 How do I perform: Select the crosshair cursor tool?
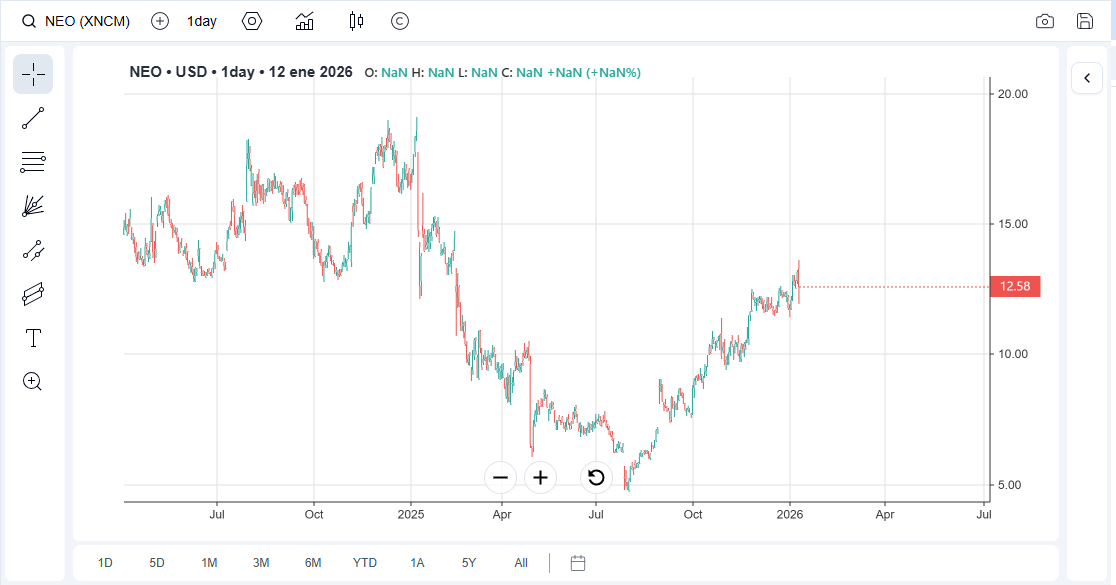point(33,74)
